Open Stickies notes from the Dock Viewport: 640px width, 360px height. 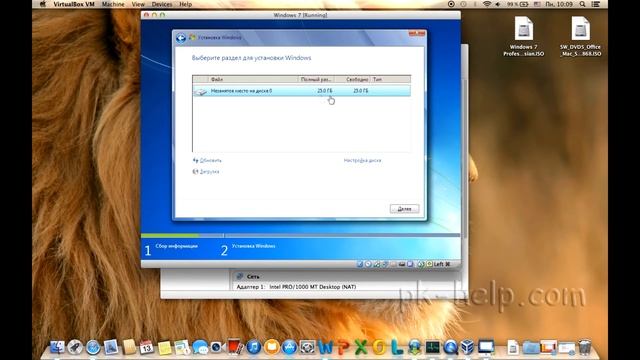(x=164, y=347)
